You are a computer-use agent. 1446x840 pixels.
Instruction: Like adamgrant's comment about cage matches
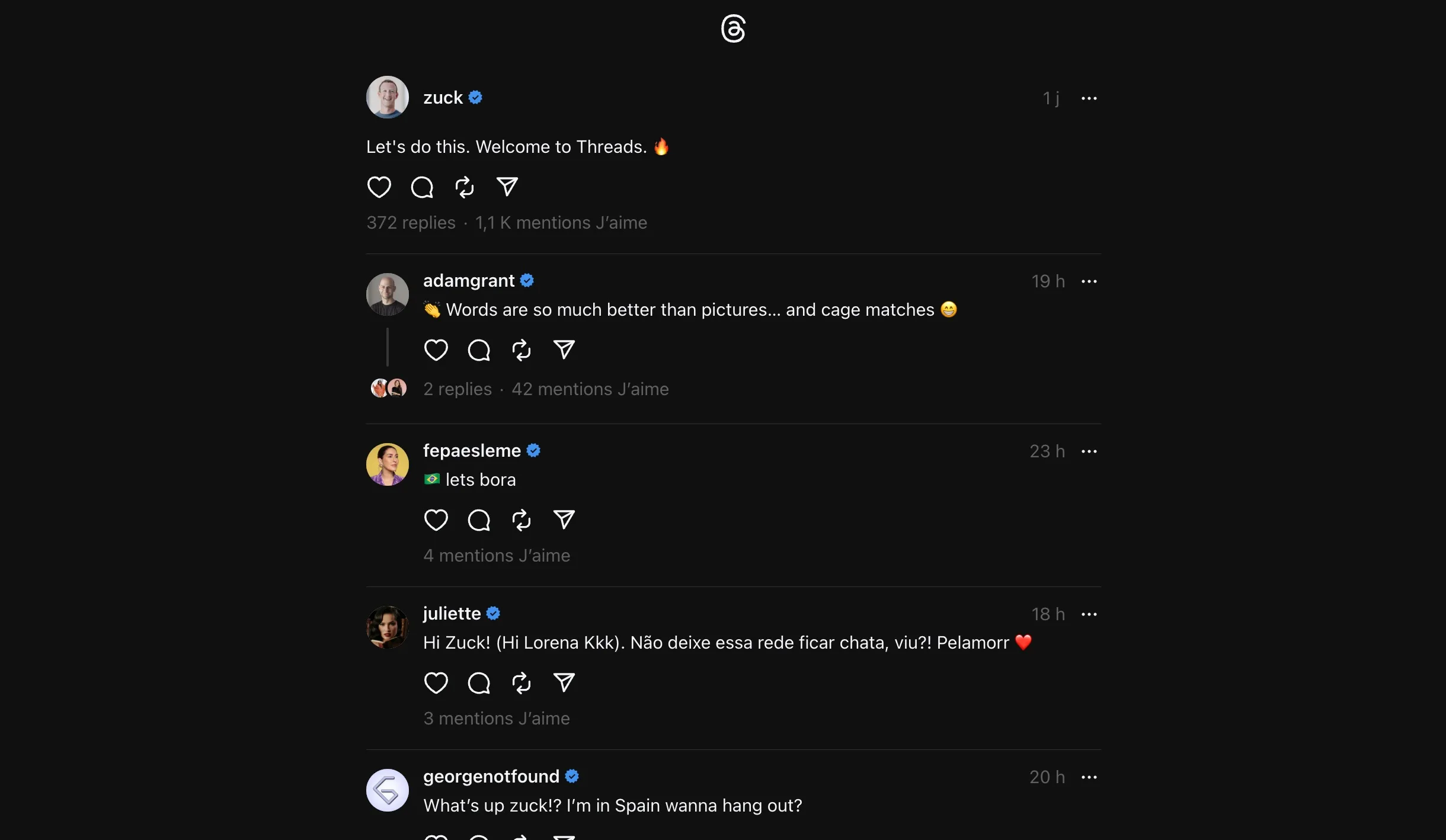pos(436,350)
